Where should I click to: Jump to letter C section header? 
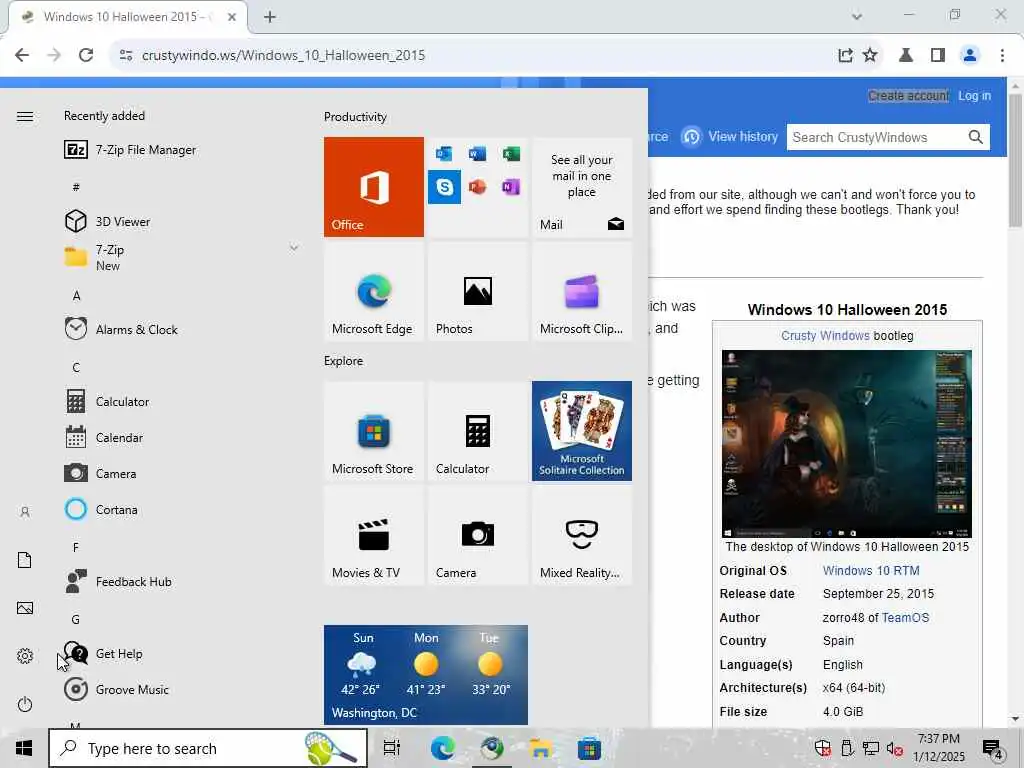pyautogui.click(x=76, y=368)
